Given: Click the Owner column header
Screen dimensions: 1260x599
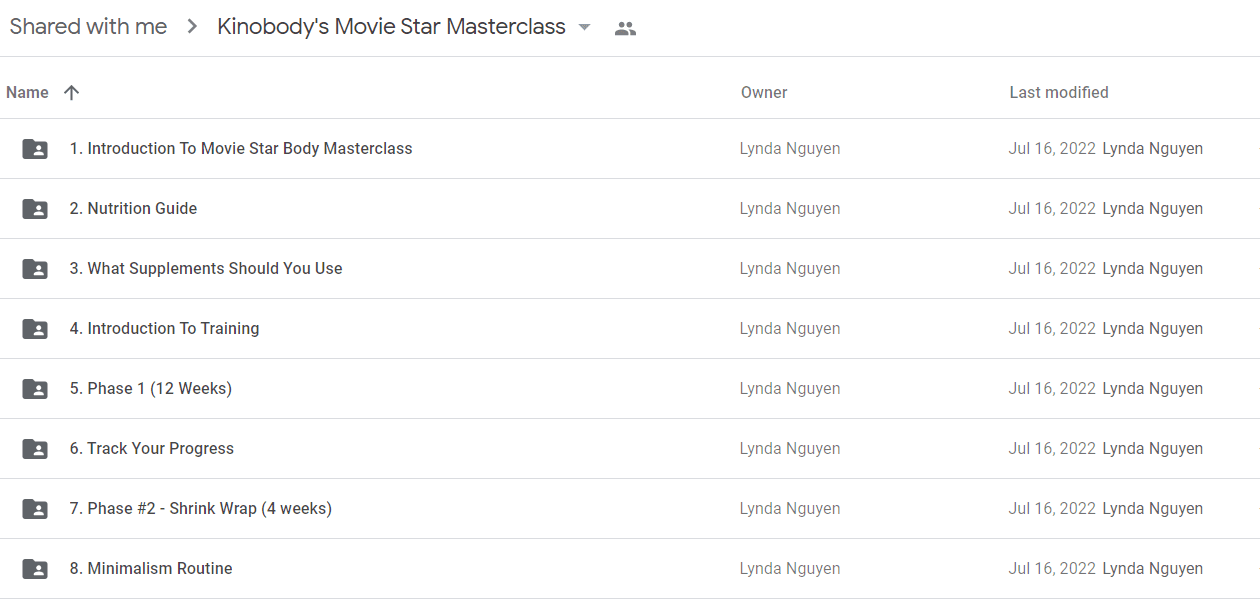Looking at the screenshot, I should pyautogui.click(x=764, y=92).
